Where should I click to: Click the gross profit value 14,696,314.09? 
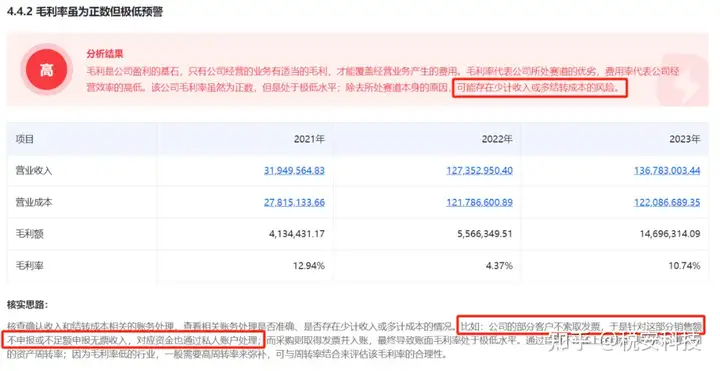[670, 234]
